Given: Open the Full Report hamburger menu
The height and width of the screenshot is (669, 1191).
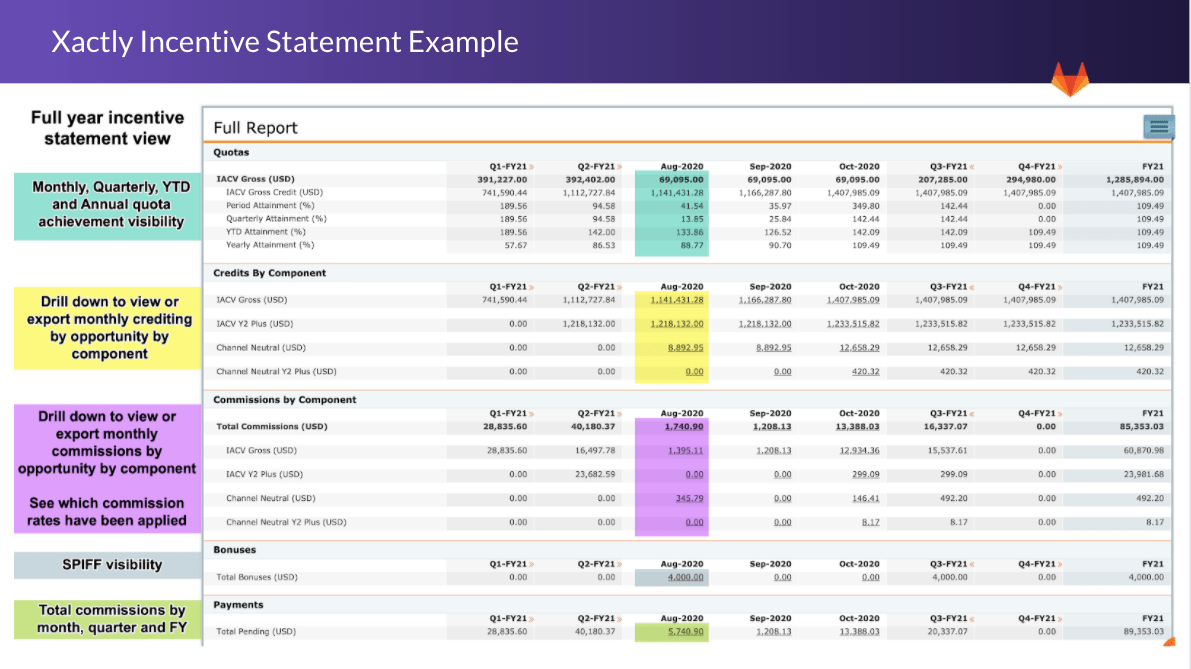Looking at the screenshot, I should click(1159, 126).
